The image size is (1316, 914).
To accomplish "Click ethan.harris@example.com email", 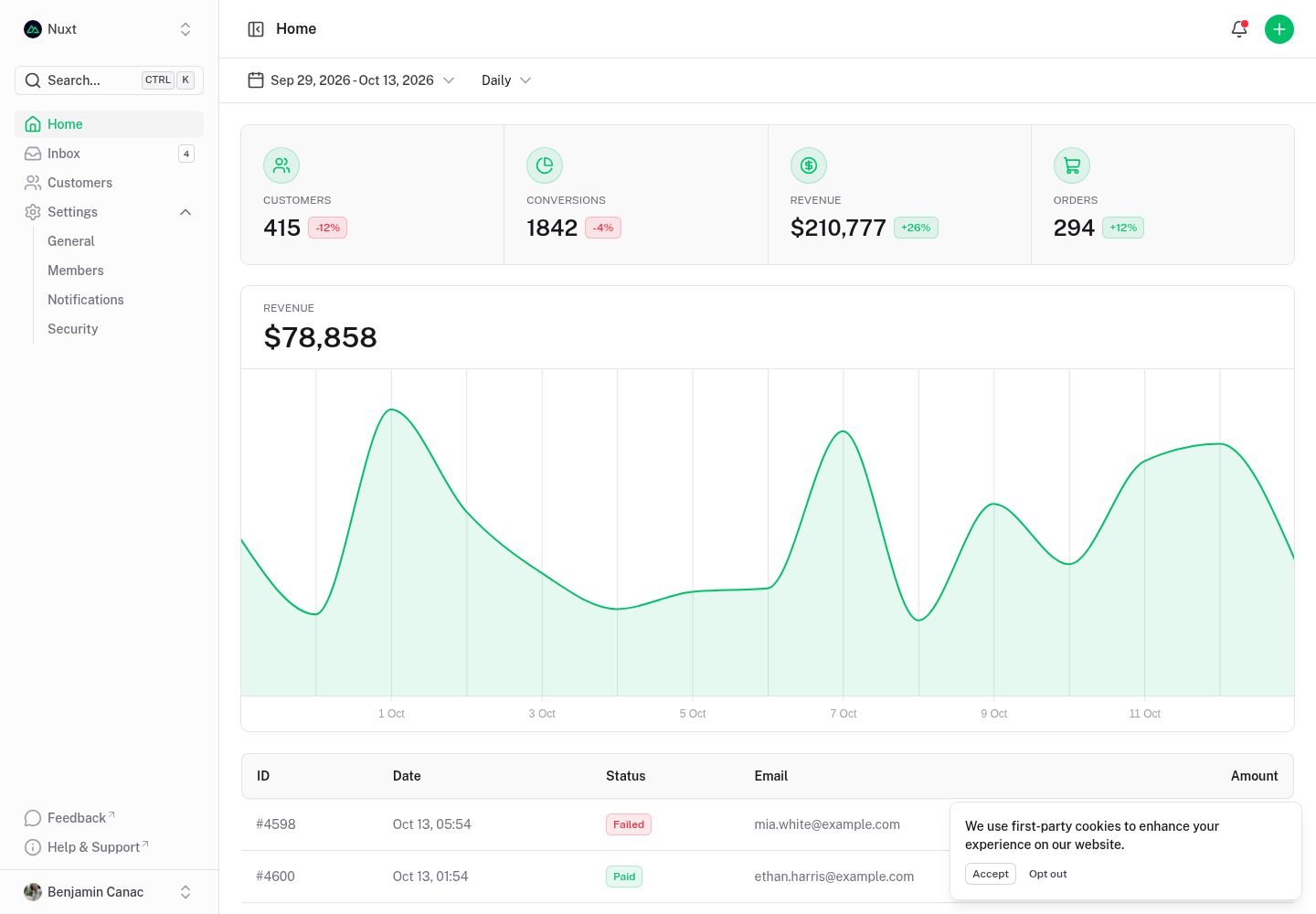I will click(x=834, y=877).
